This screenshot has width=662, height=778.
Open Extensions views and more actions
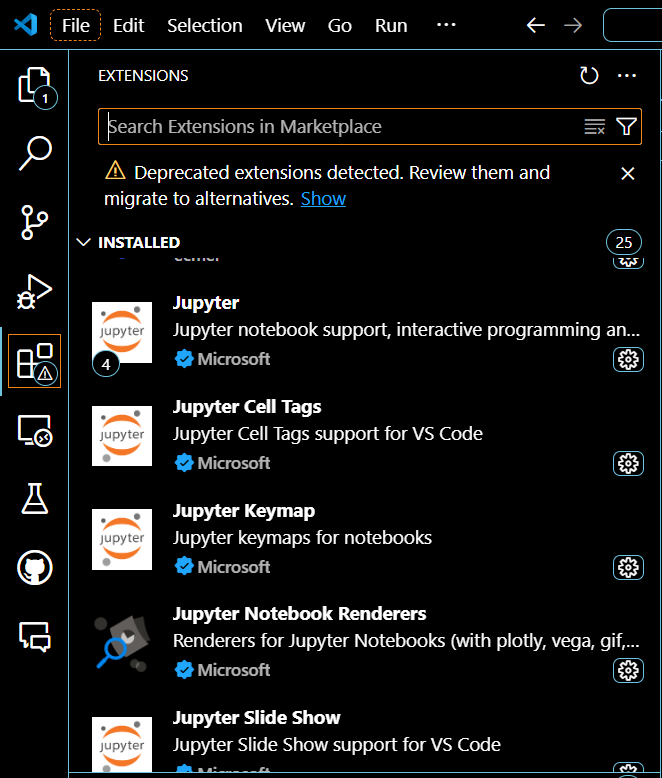tap(627, 75)
